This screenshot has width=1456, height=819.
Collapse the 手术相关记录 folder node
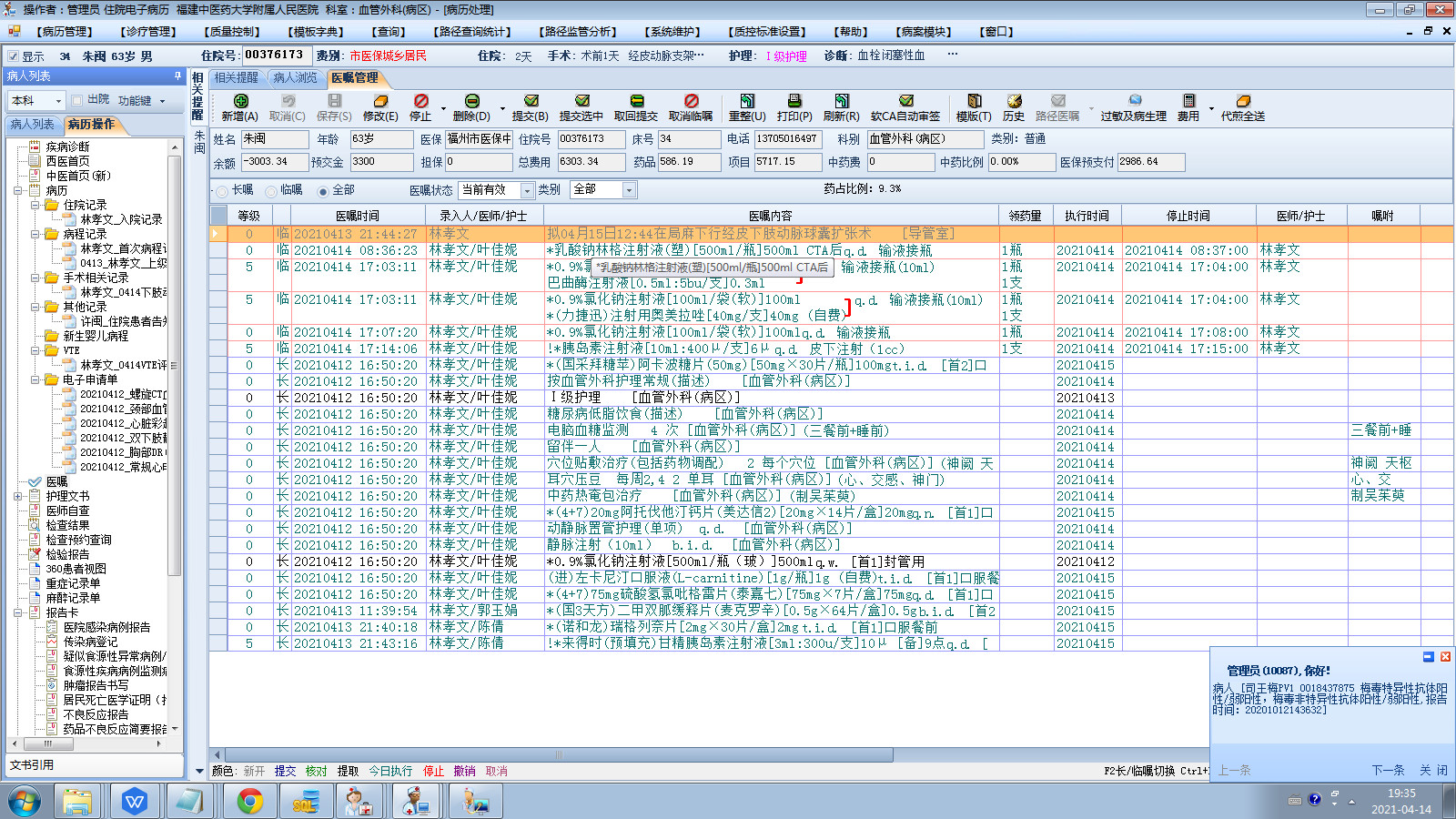pos(35,278)
